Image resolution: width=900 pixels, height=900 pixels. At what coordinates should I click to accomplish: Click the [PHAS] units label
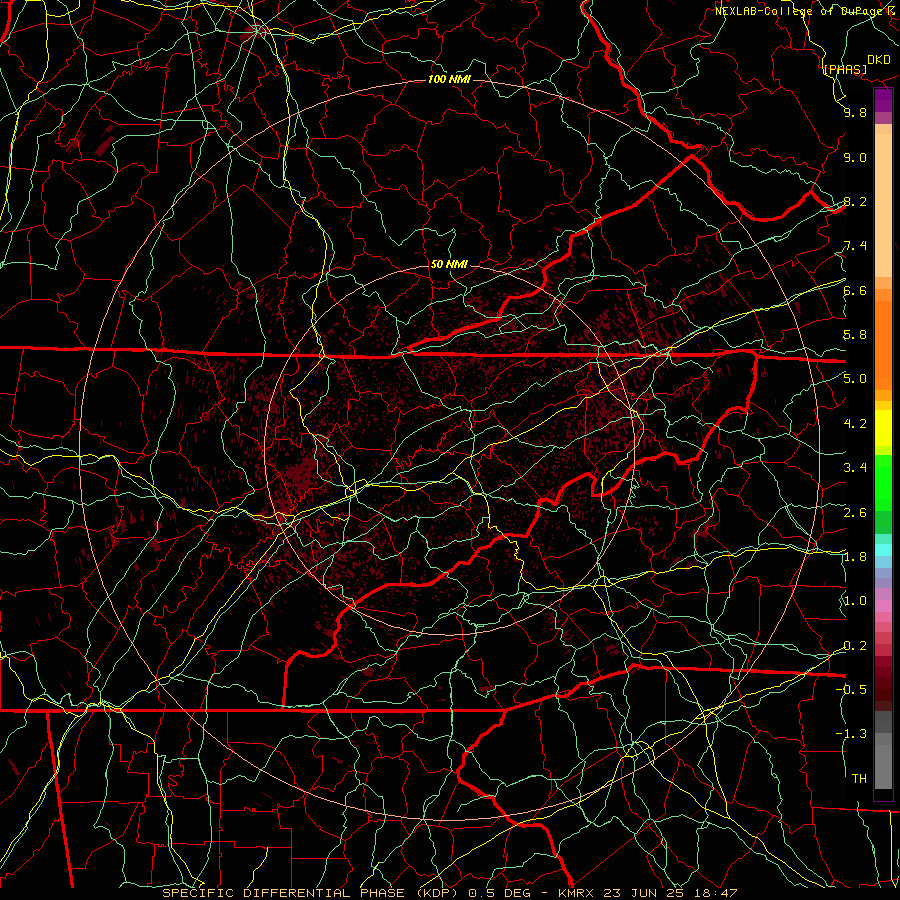click(x=845, y=69)
